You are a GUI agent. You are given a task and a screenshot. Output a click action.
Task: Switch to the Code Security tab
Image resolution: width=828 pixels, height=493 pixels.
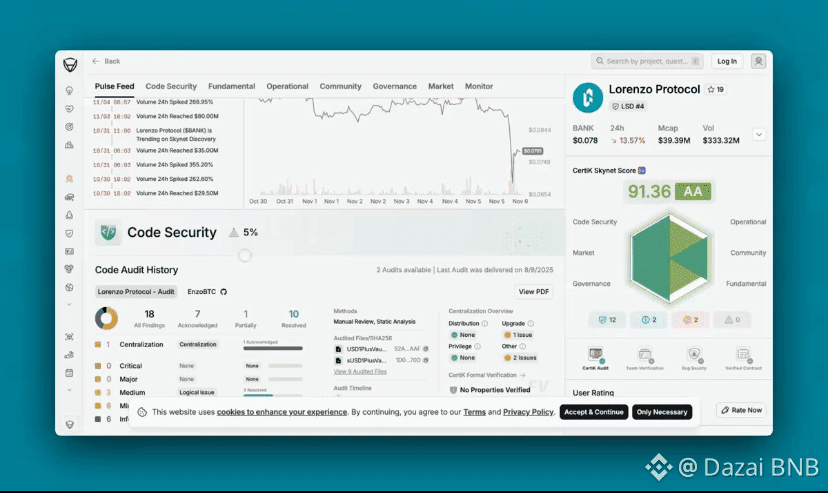tap(171, 86)
